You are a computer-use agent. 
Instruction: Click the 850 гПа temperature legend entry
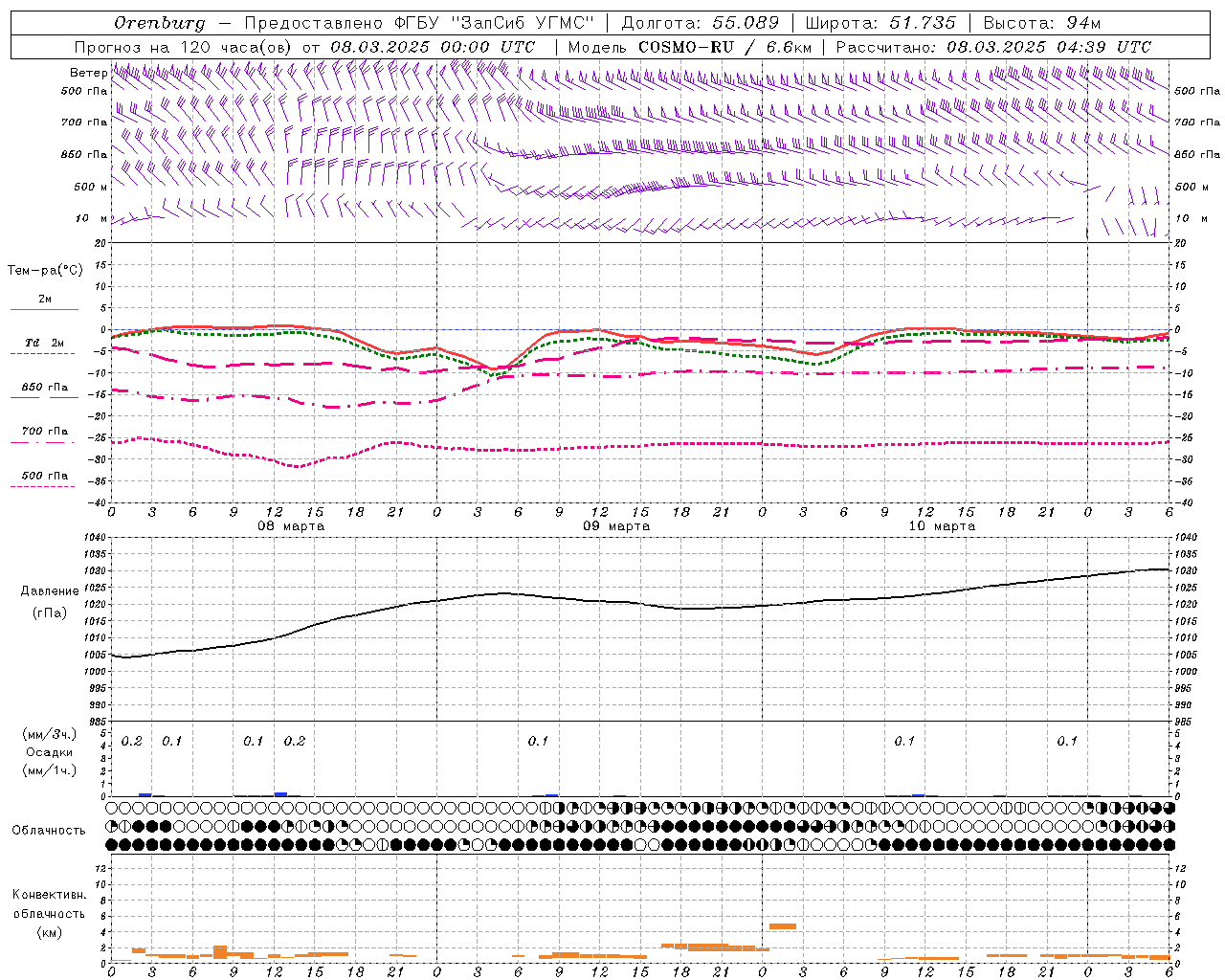(45, 387)
